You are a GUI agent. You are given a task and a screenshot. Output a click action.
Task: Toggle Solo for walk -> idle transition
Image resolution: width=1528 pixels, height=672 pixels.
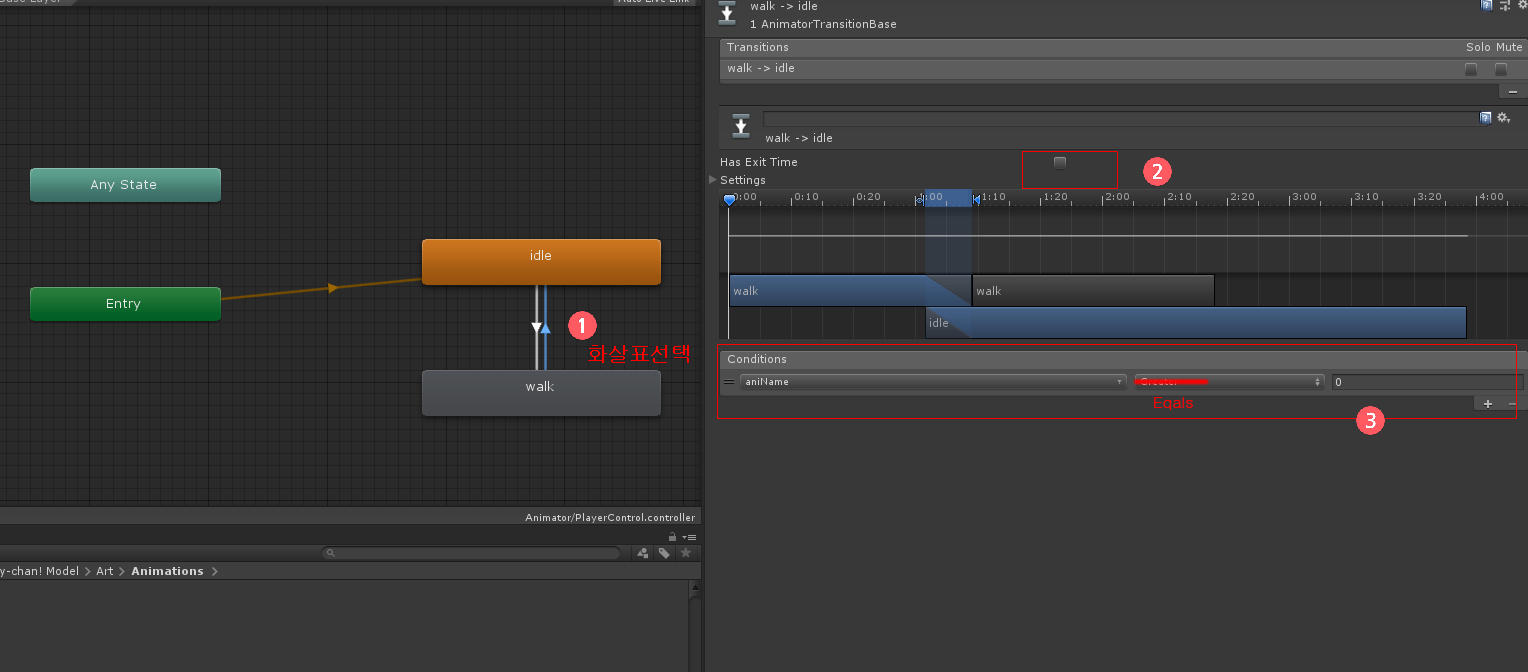(x=1471, y=69)
